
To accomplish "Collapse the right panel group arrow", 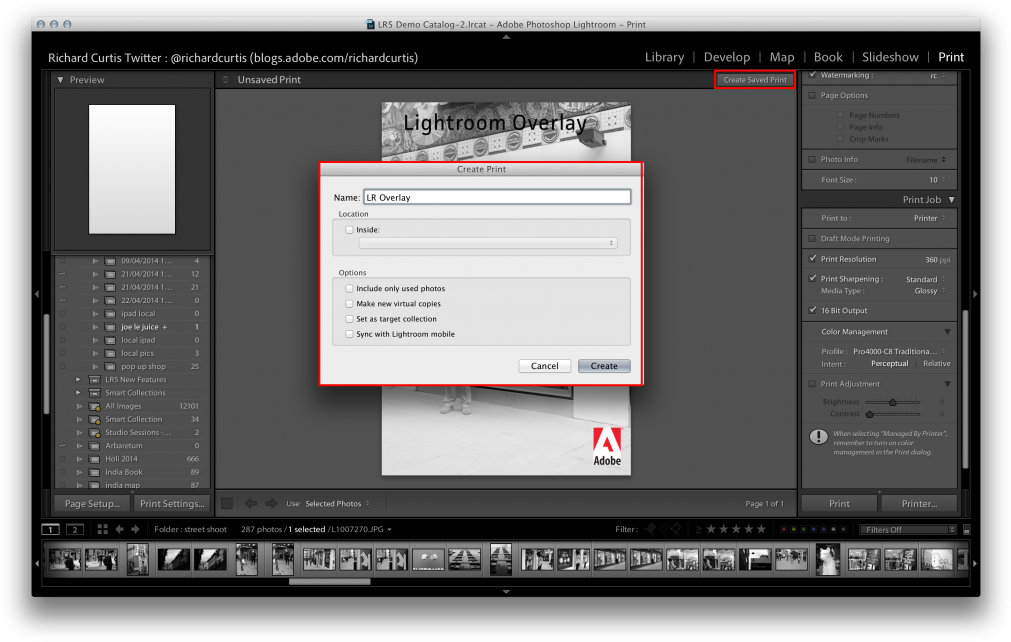I will (975, 294).
